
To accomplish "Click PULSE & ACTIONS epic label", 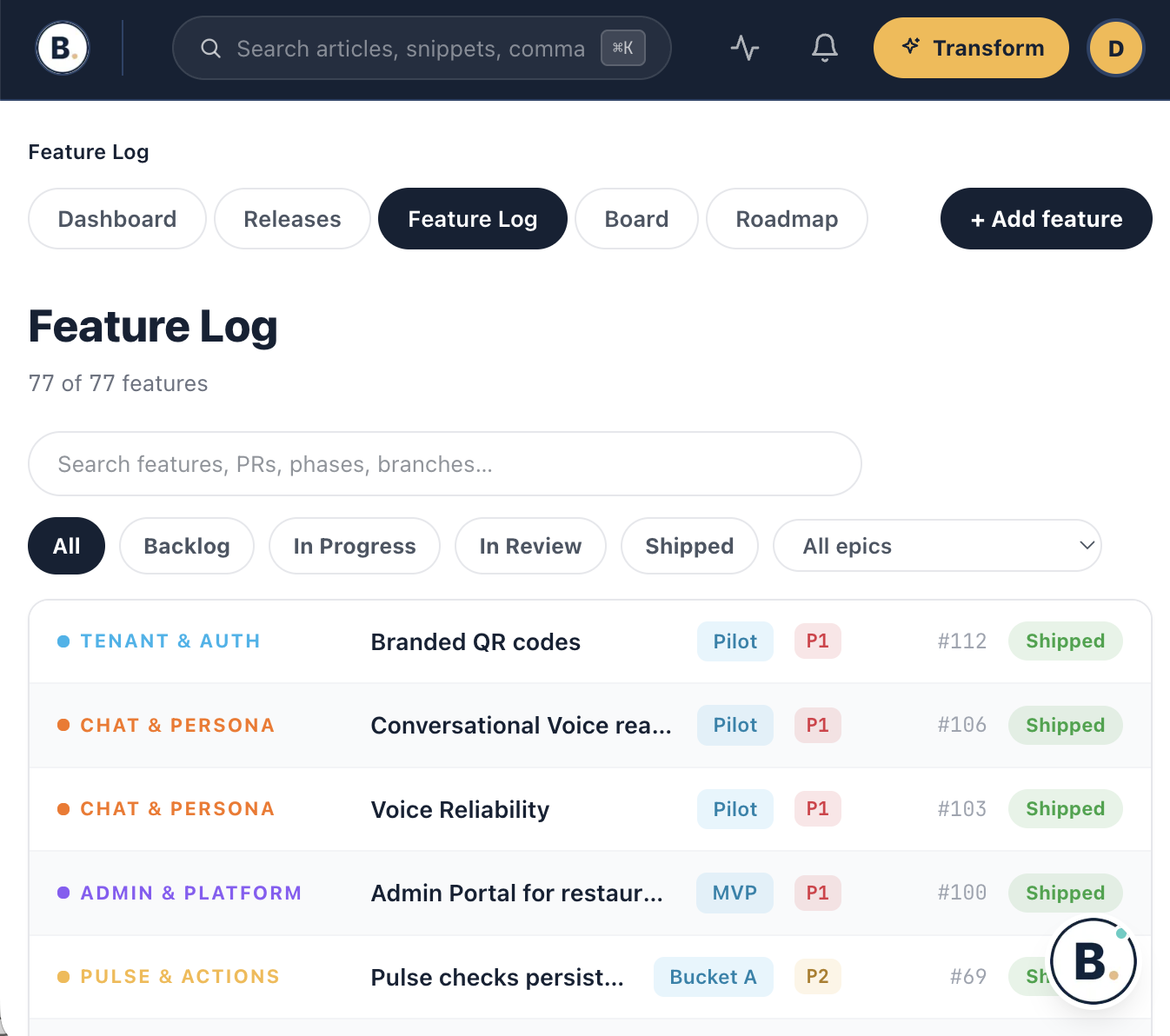I will 180,977.
